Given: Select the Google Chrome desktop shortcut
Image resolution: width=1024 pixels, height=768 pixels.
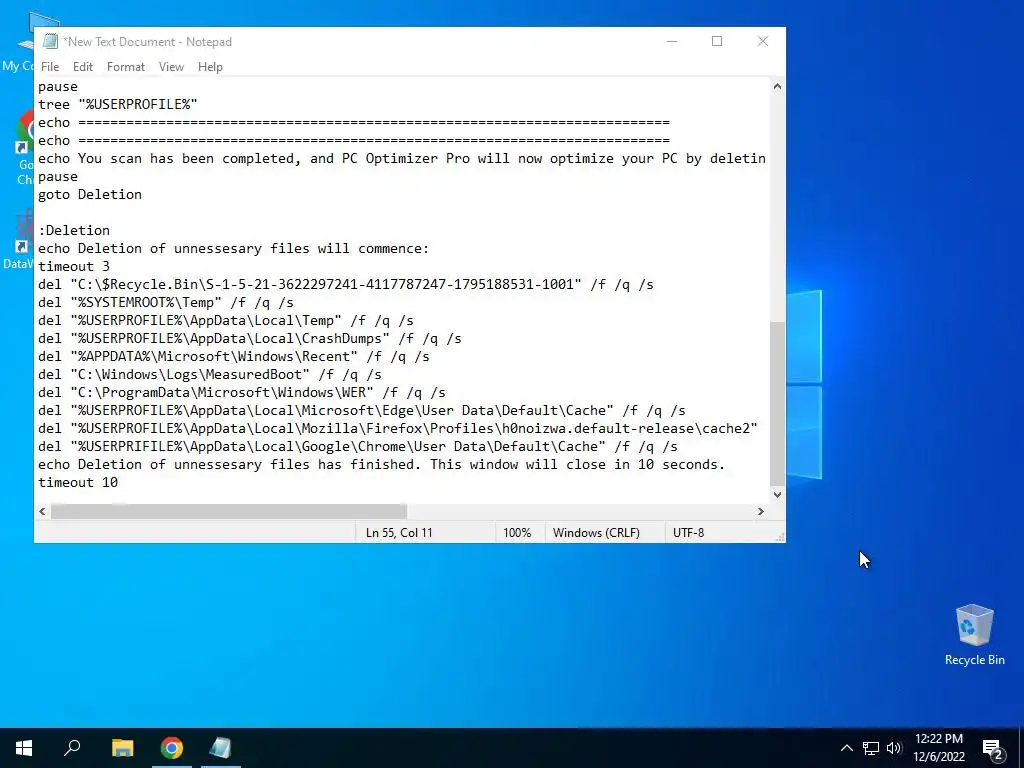Looking at the screenshot, I should pyautogui.click(x=25, y=148).
